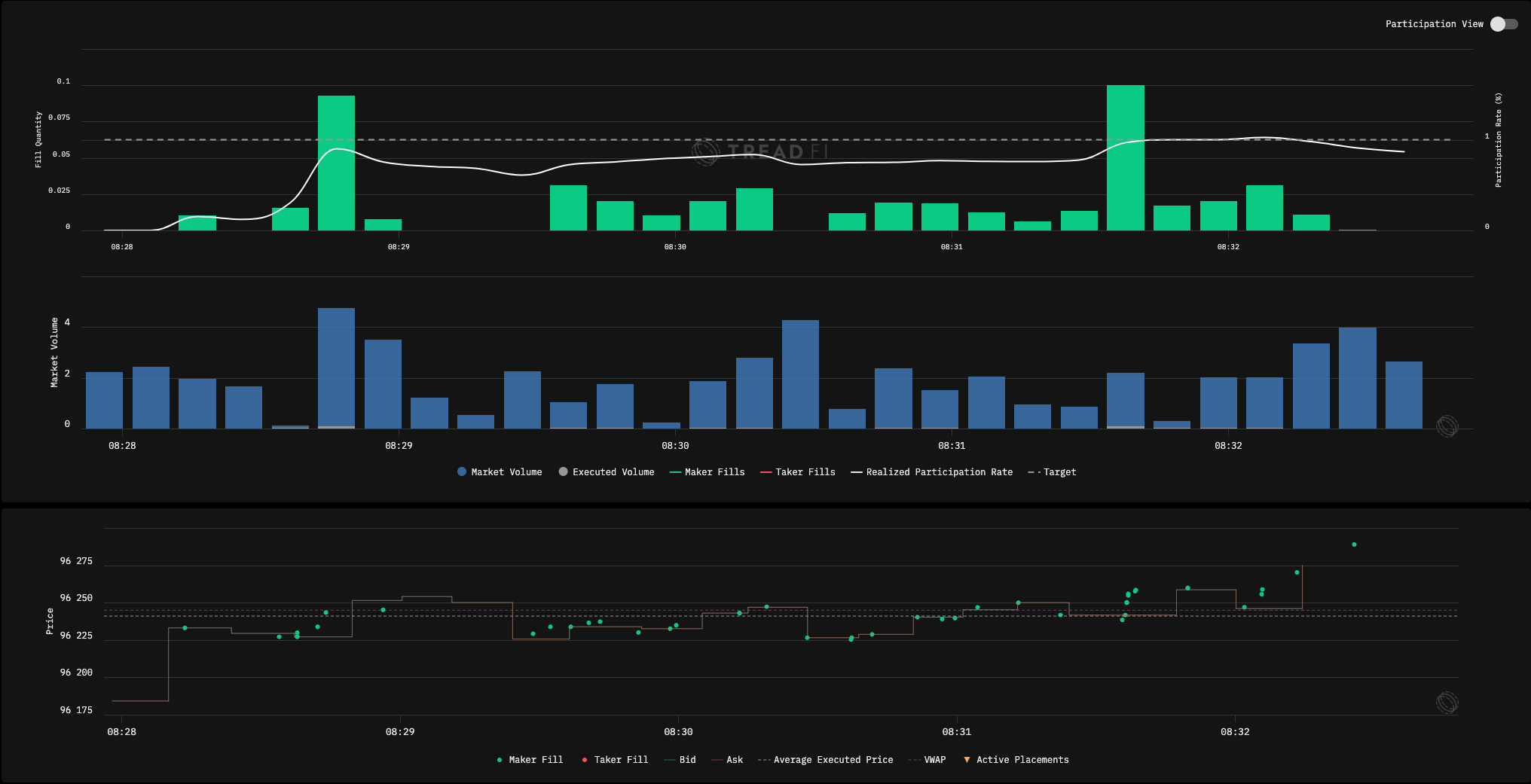
Task: Click the orange Active Placements triangle marker
Action: (x=967, y=759)
